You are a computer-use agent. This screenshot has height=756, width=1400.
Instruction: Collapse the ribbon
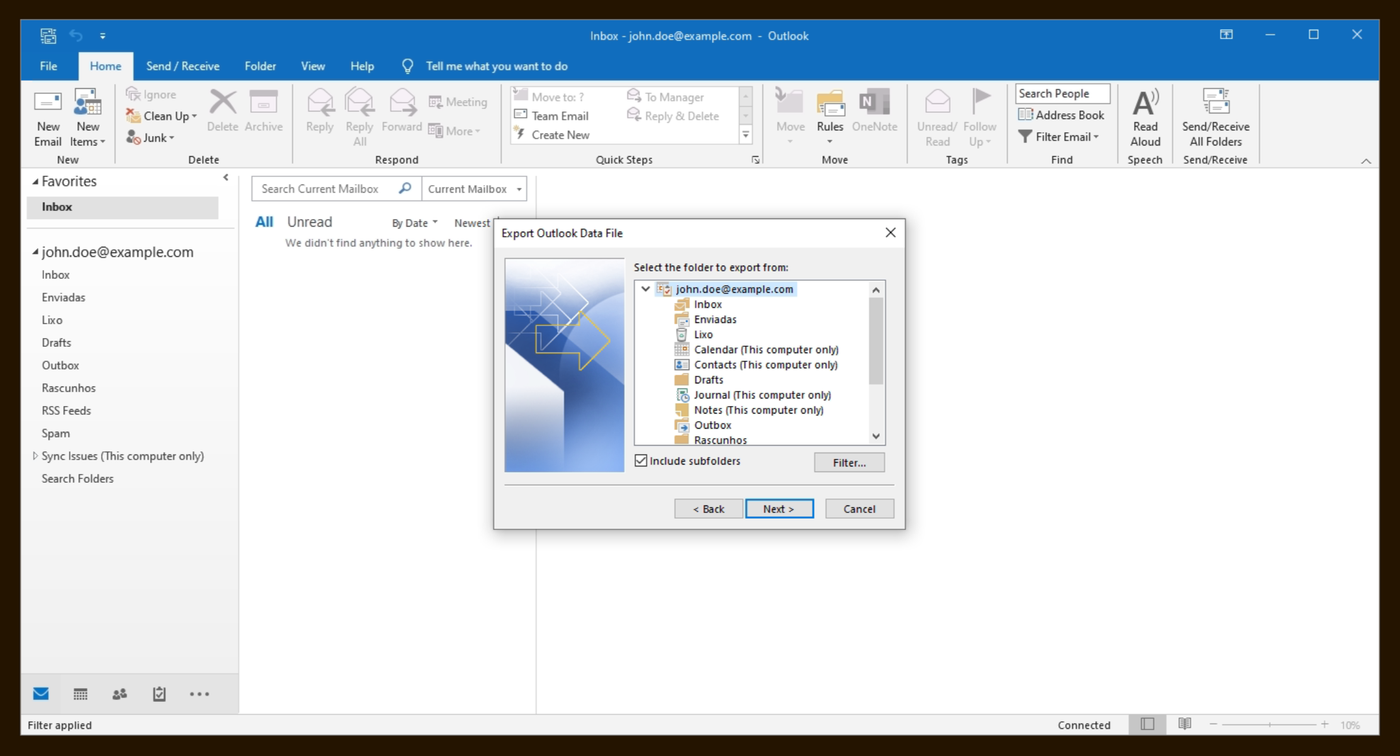(1366, 161)
